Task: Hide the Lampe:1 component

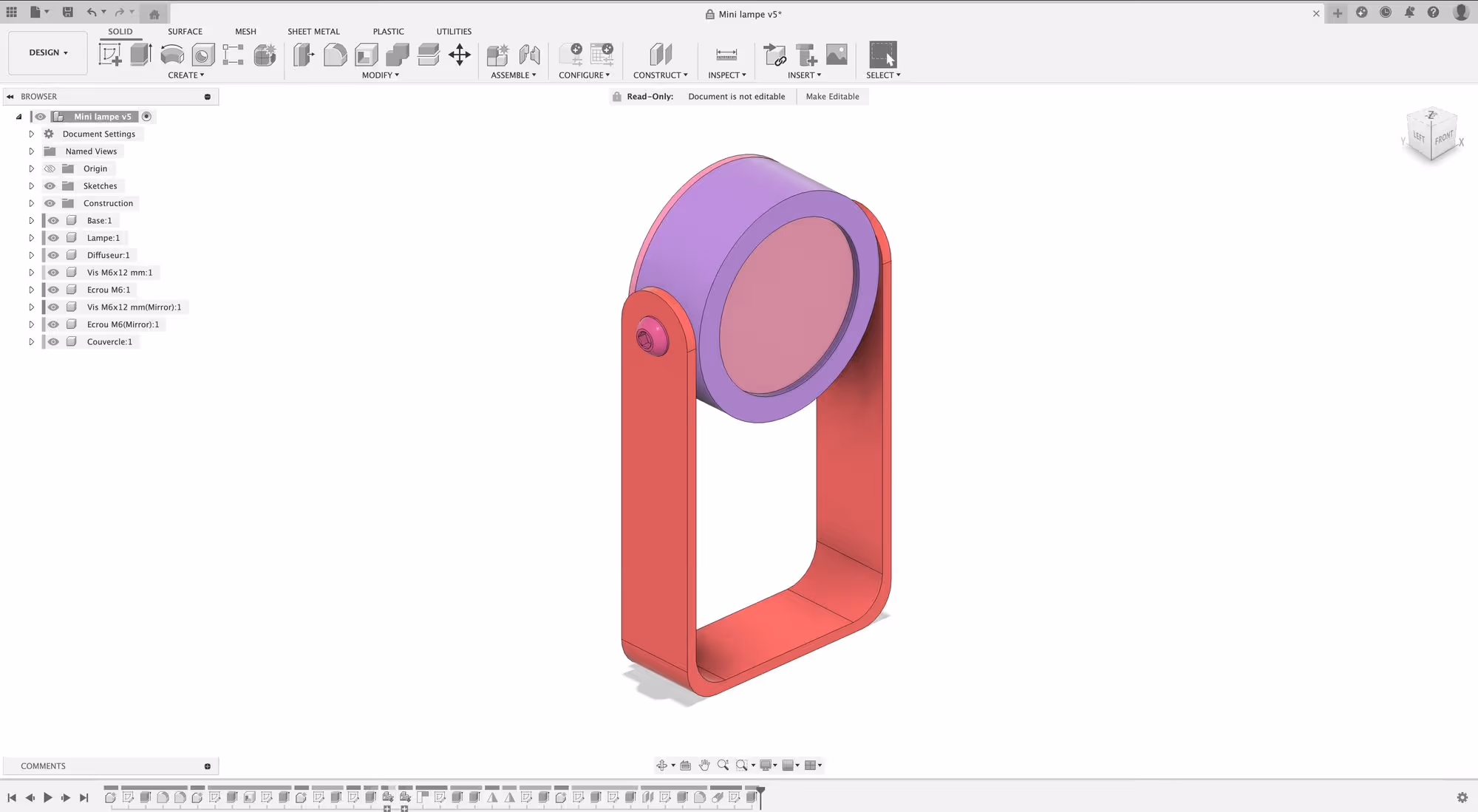Action: coord(53,238)
